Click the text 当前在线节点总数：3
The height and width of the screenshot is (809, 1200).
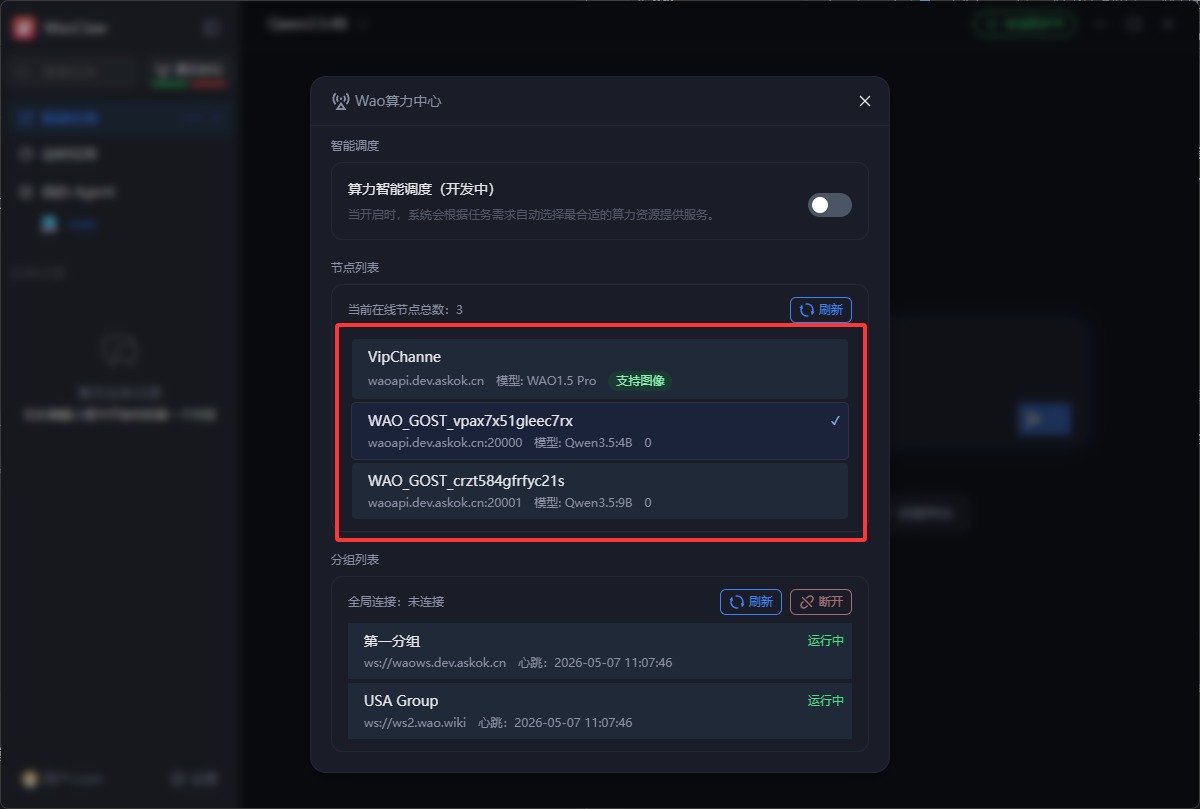405,310
